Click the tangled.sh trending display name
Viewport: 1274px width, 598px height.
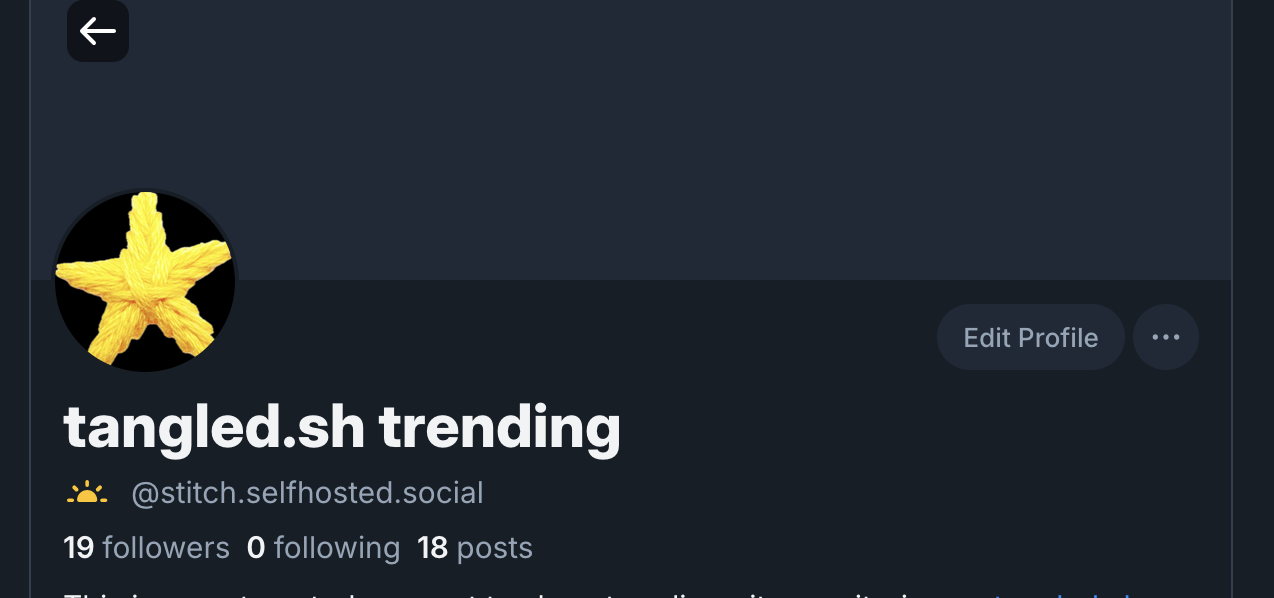click(x=342, y=428)
